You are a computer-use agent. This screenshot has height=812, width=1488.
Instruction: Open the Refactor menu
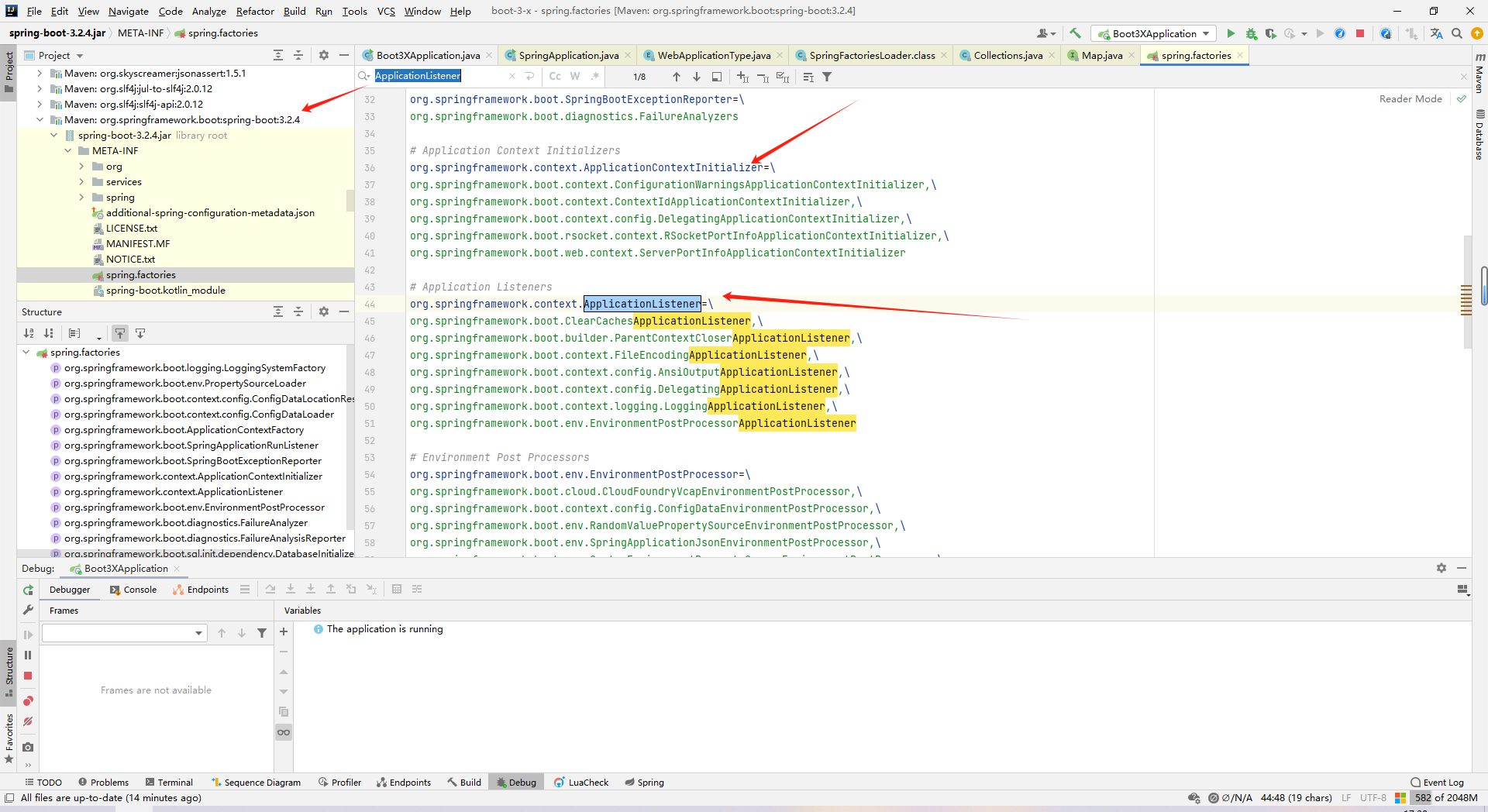[x=255, y=11]
